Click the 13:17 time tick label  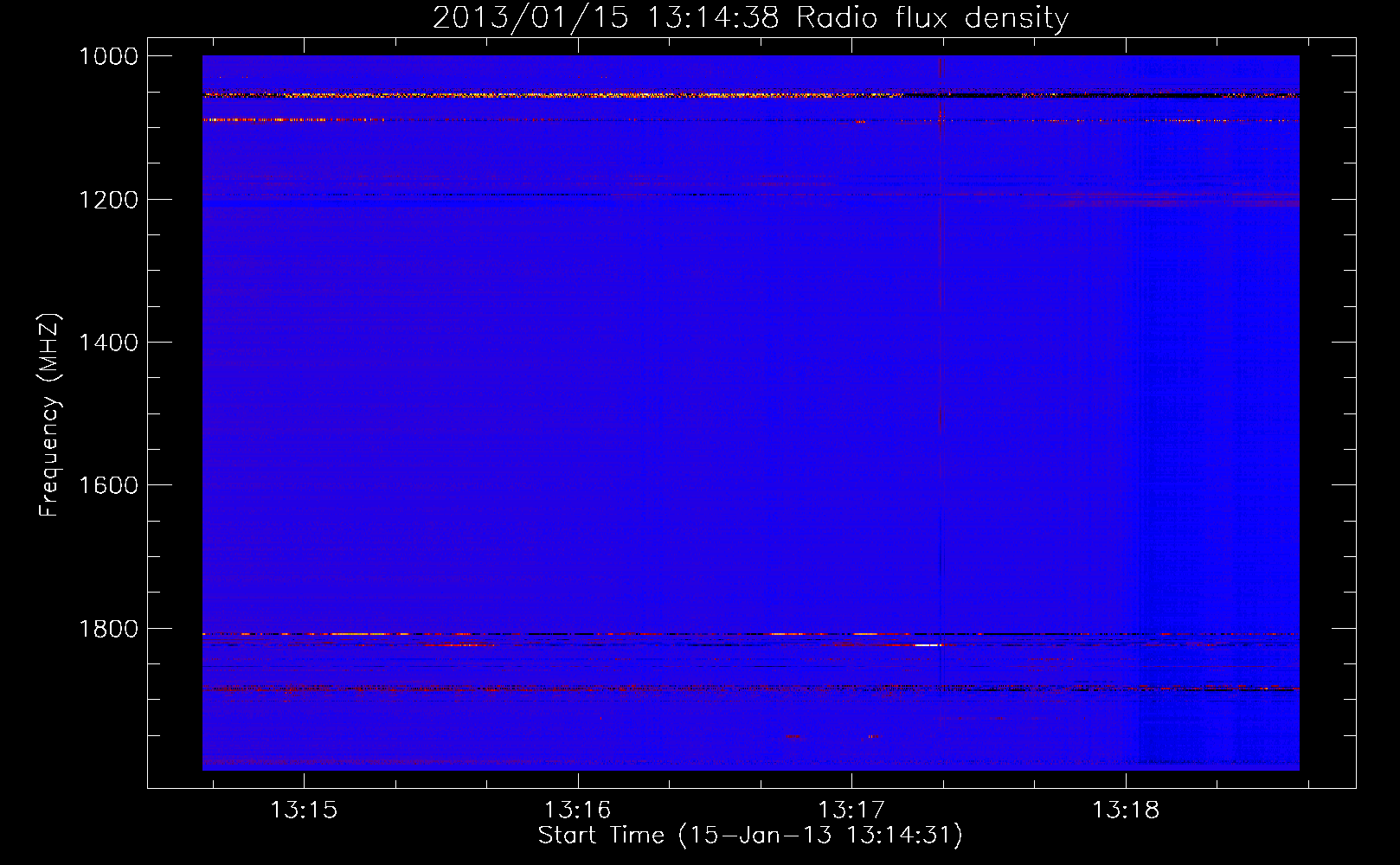pos(851,811)
